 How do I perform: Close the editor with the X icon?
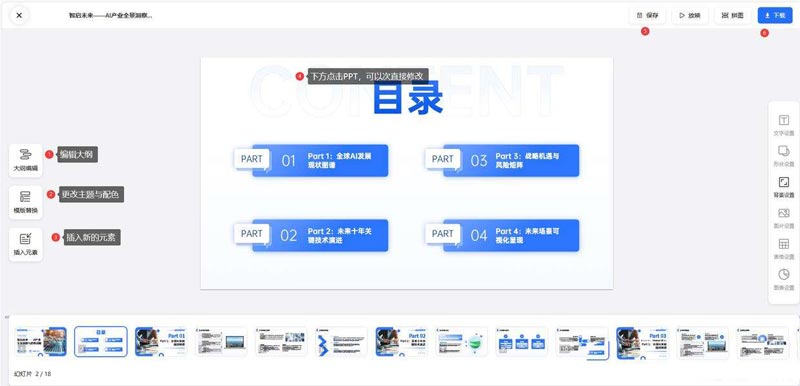pos(19,15)
